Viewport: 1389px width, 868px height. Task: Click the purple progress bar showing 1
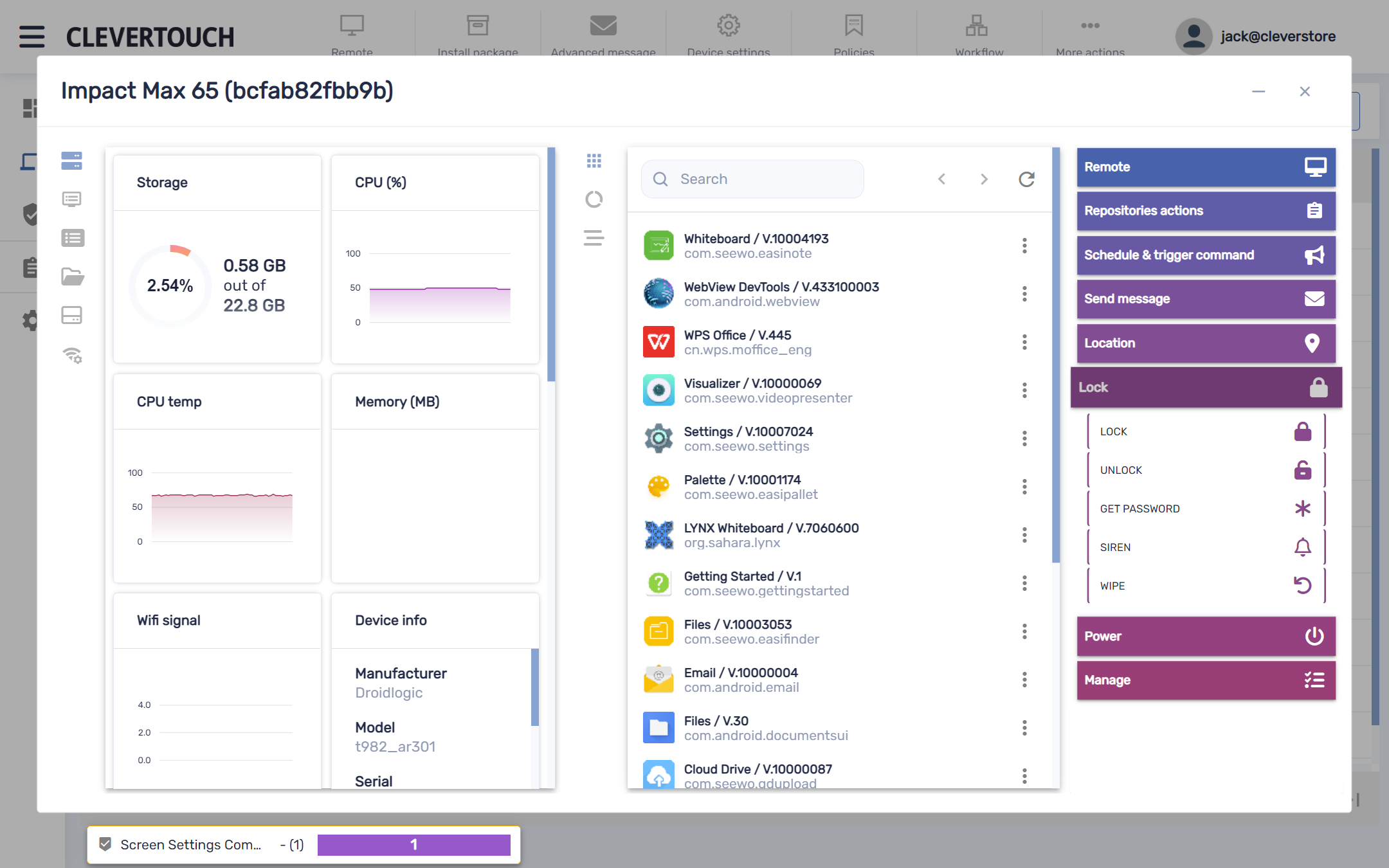(414, 845)
